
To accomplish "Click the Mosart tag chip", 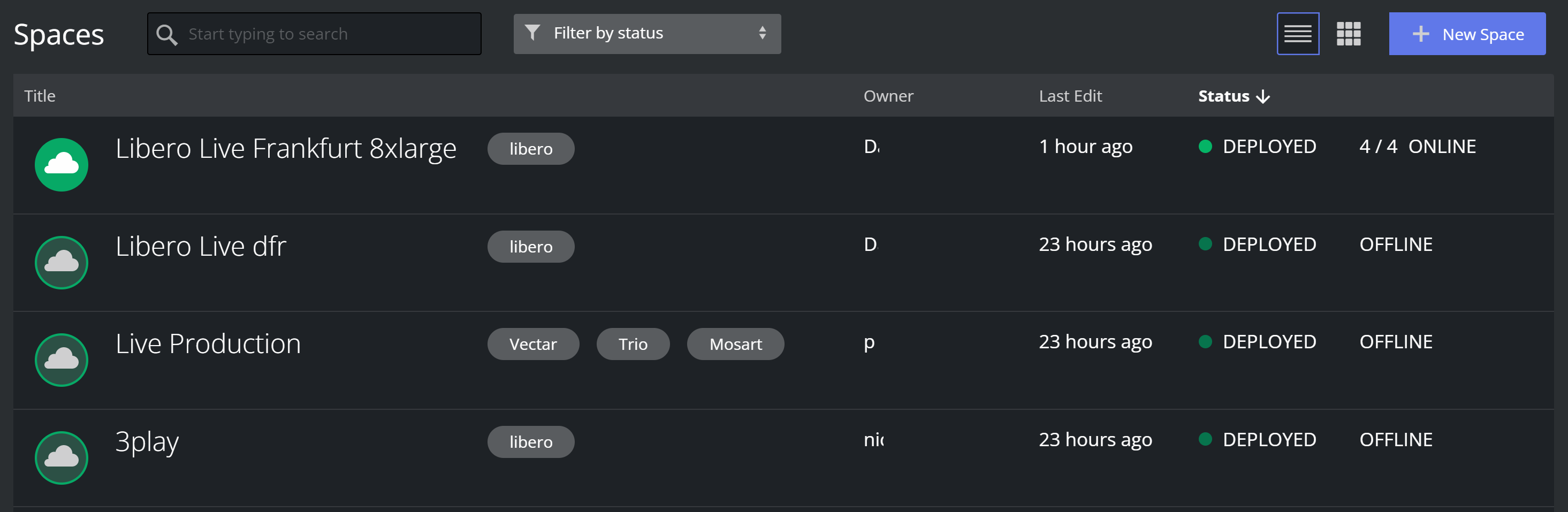I will [x=735, y=344].
